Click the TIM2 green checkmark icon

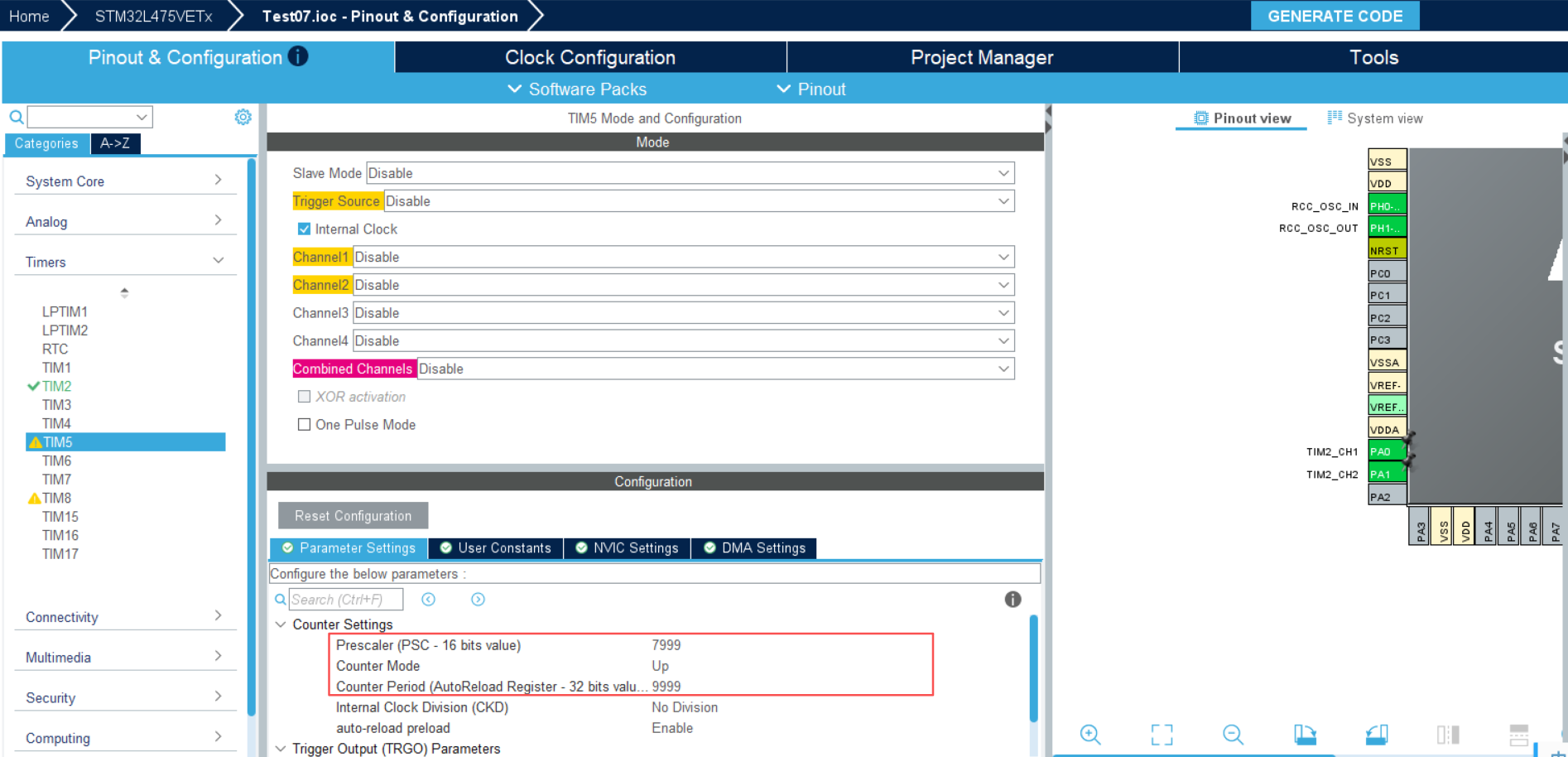click(x=33, y=386)
